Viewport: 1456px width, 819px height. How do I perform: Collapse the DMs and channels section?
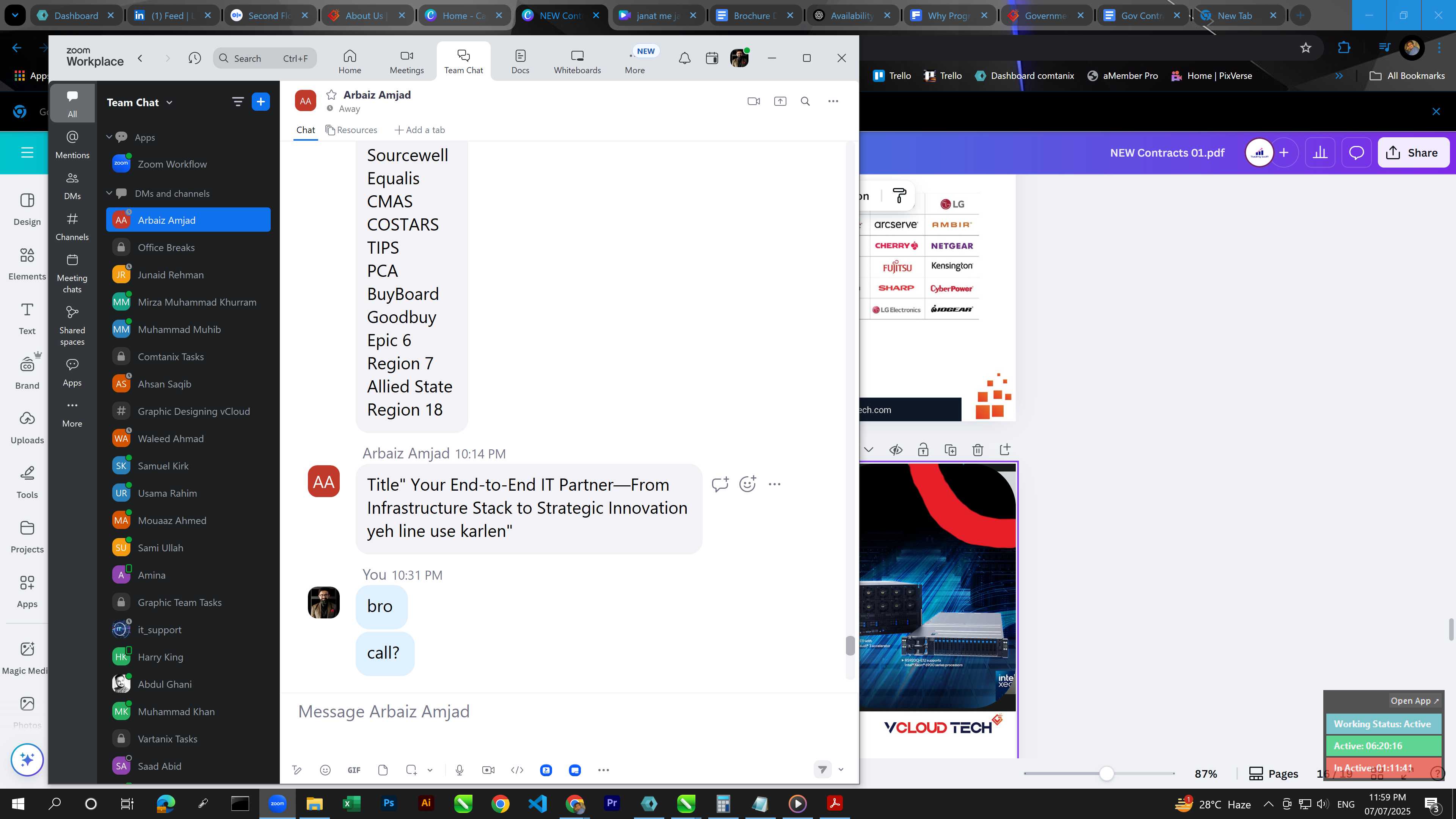click(x=109, y=193)
